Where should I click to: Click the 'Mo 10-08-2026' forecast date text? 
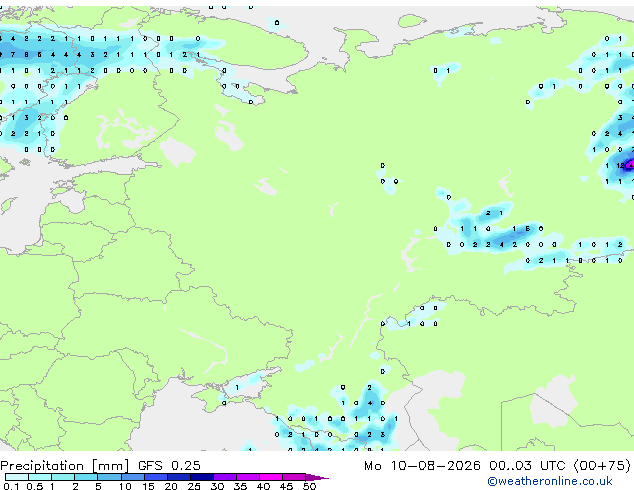point(422,465)
